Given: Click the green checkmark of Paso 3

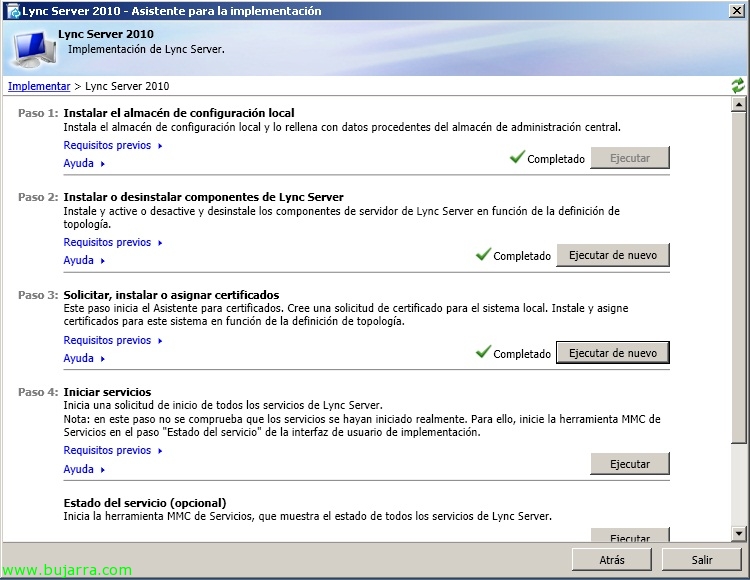Looking at the screenshot, I should coord(483,352).
